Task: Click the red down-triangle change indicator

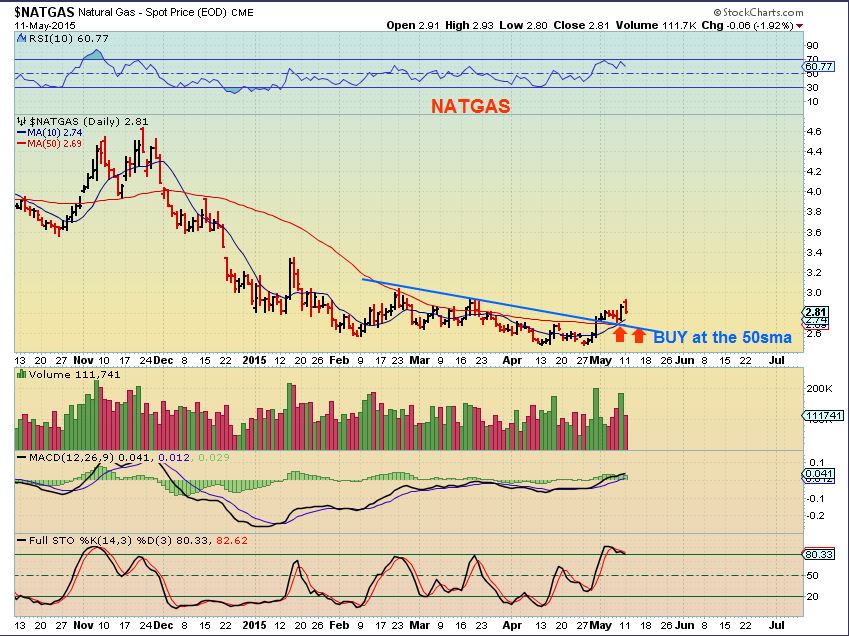Action: tap(800, 25)
